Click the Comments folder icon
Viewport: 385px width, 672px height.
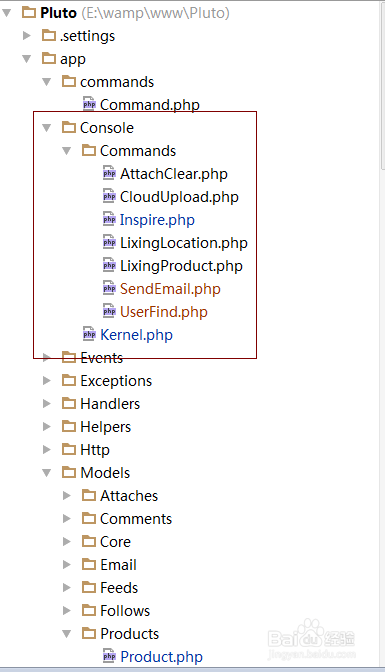[89, 518]
